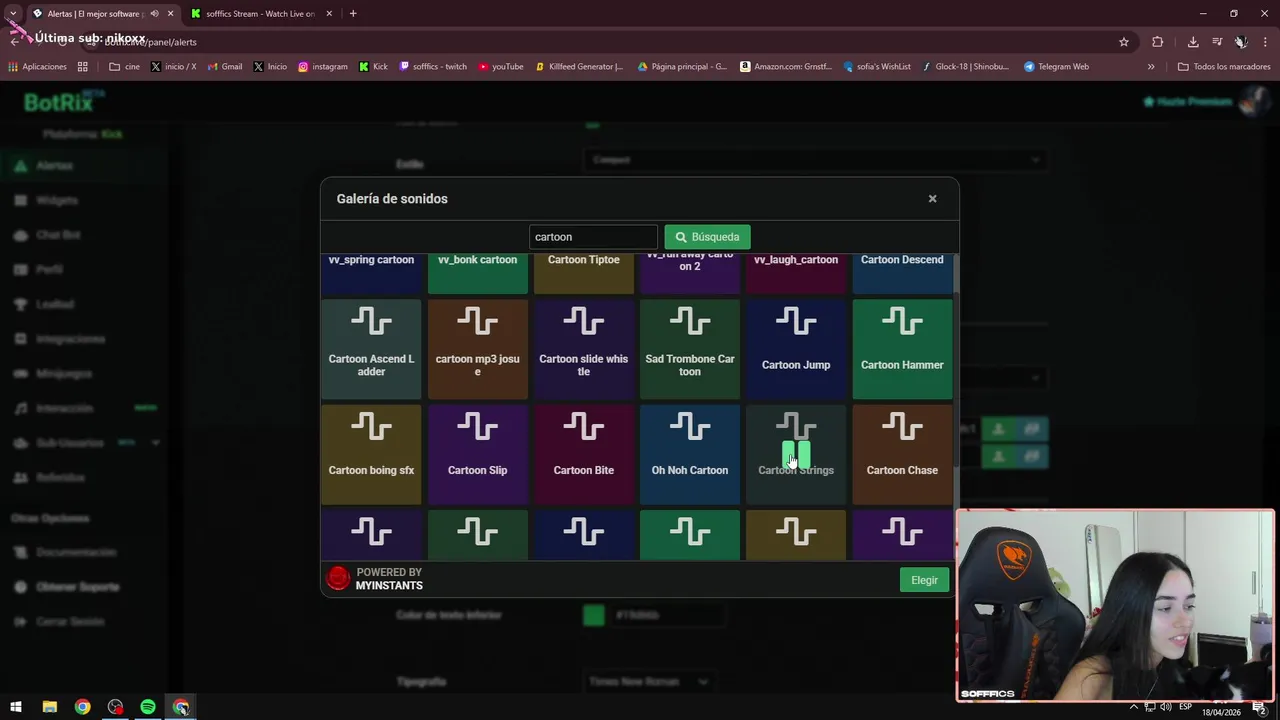Viewport: 1280px width, 720px height.
Task: Open the Todos los marcadores folder
Action: pos(1224,67)
